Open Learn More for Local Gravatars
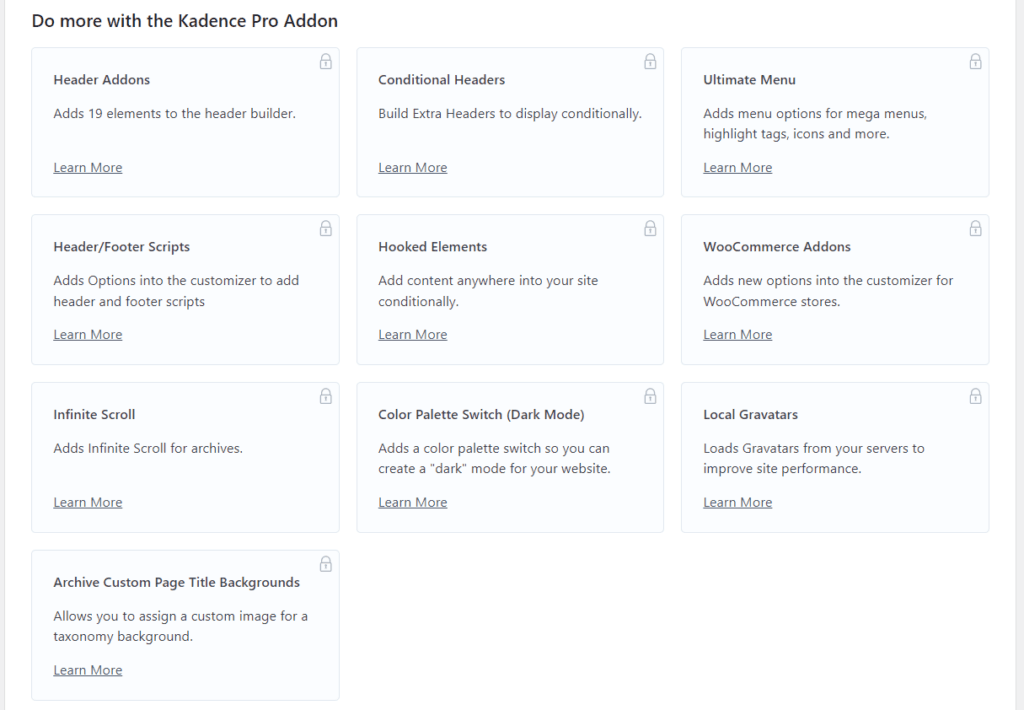This screenshot has width=1024, height=710. [737, 501]
